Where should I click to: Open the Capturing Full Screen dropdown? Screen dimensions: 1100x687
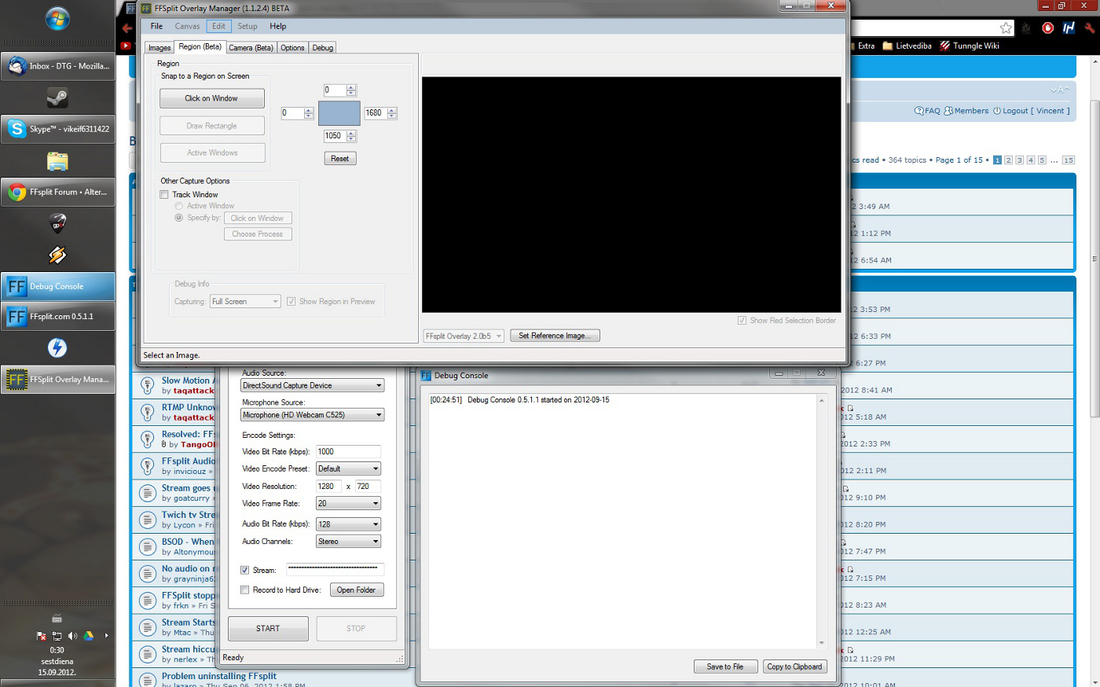245,301
